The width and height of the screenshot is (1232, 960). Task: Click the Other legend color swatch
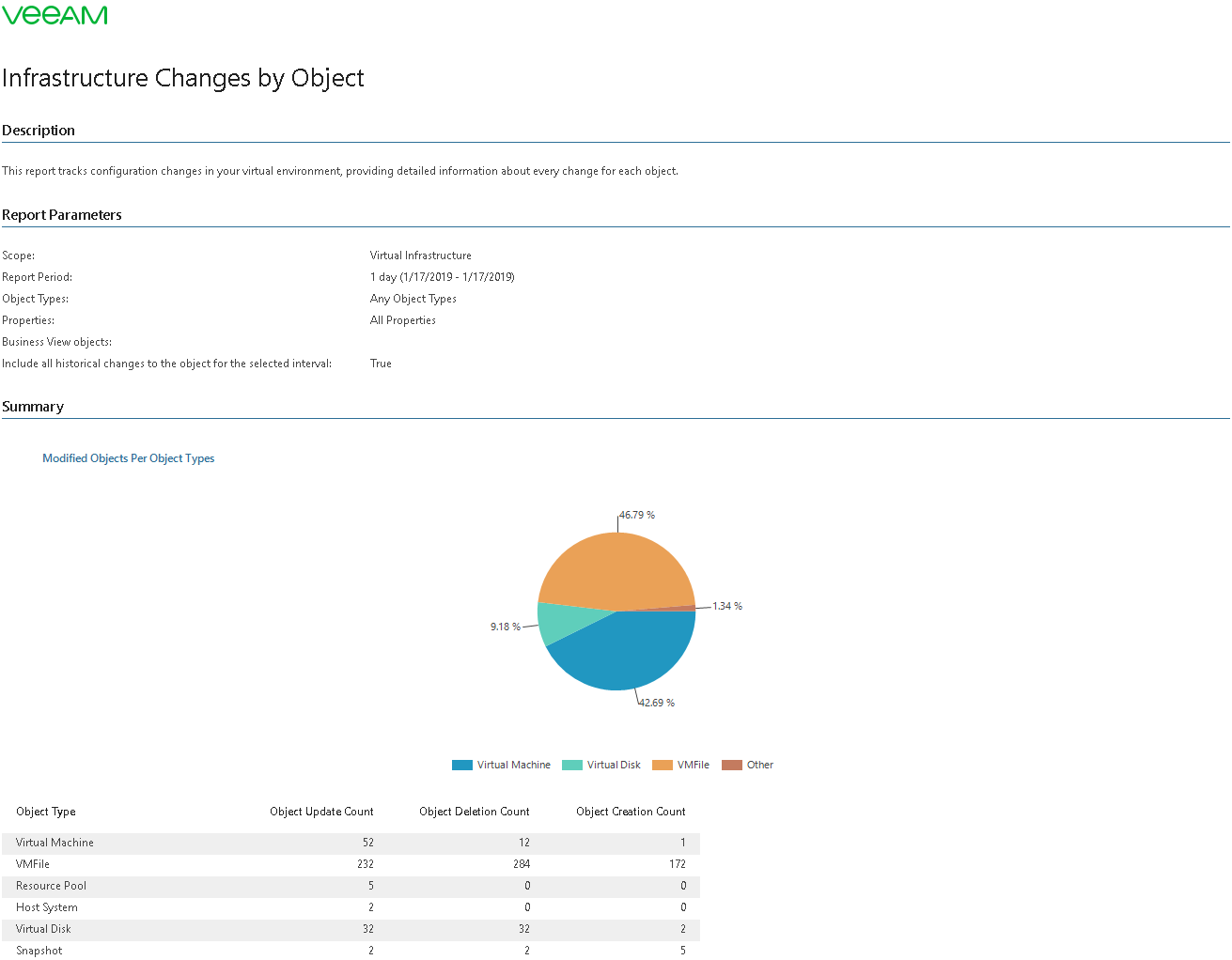click(x=731, y=765)
